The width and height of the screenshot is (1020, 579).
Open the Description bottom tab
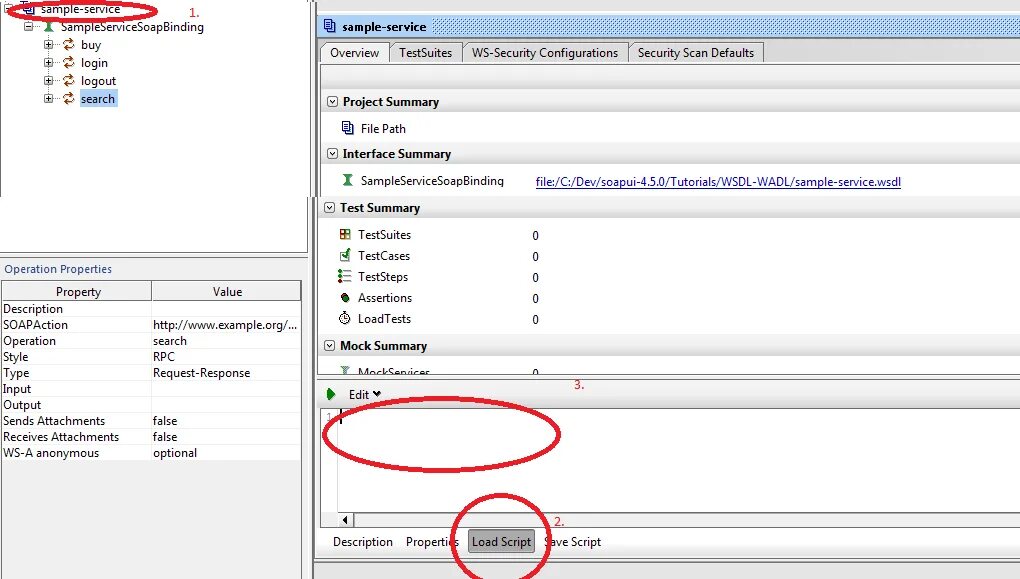pyautogui.click(x=363, y=541)
